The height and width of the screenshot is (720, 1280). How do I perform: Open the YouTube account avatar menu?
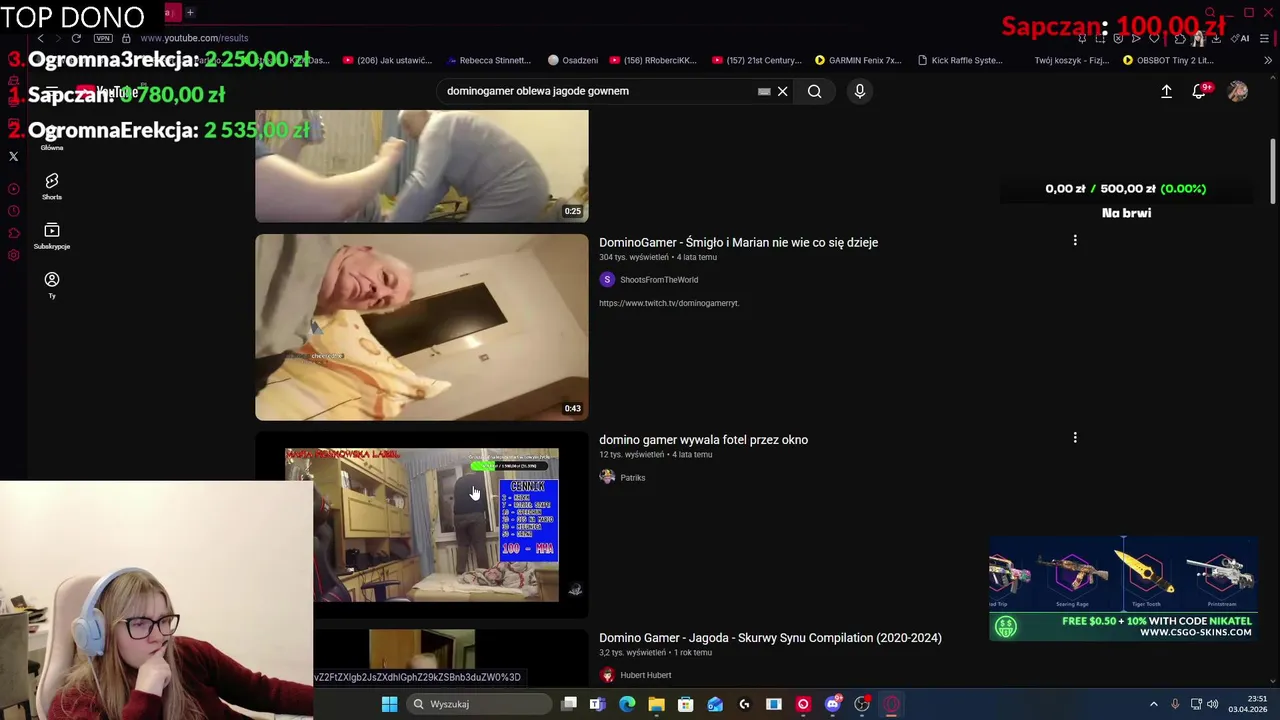pos(1238,91)
